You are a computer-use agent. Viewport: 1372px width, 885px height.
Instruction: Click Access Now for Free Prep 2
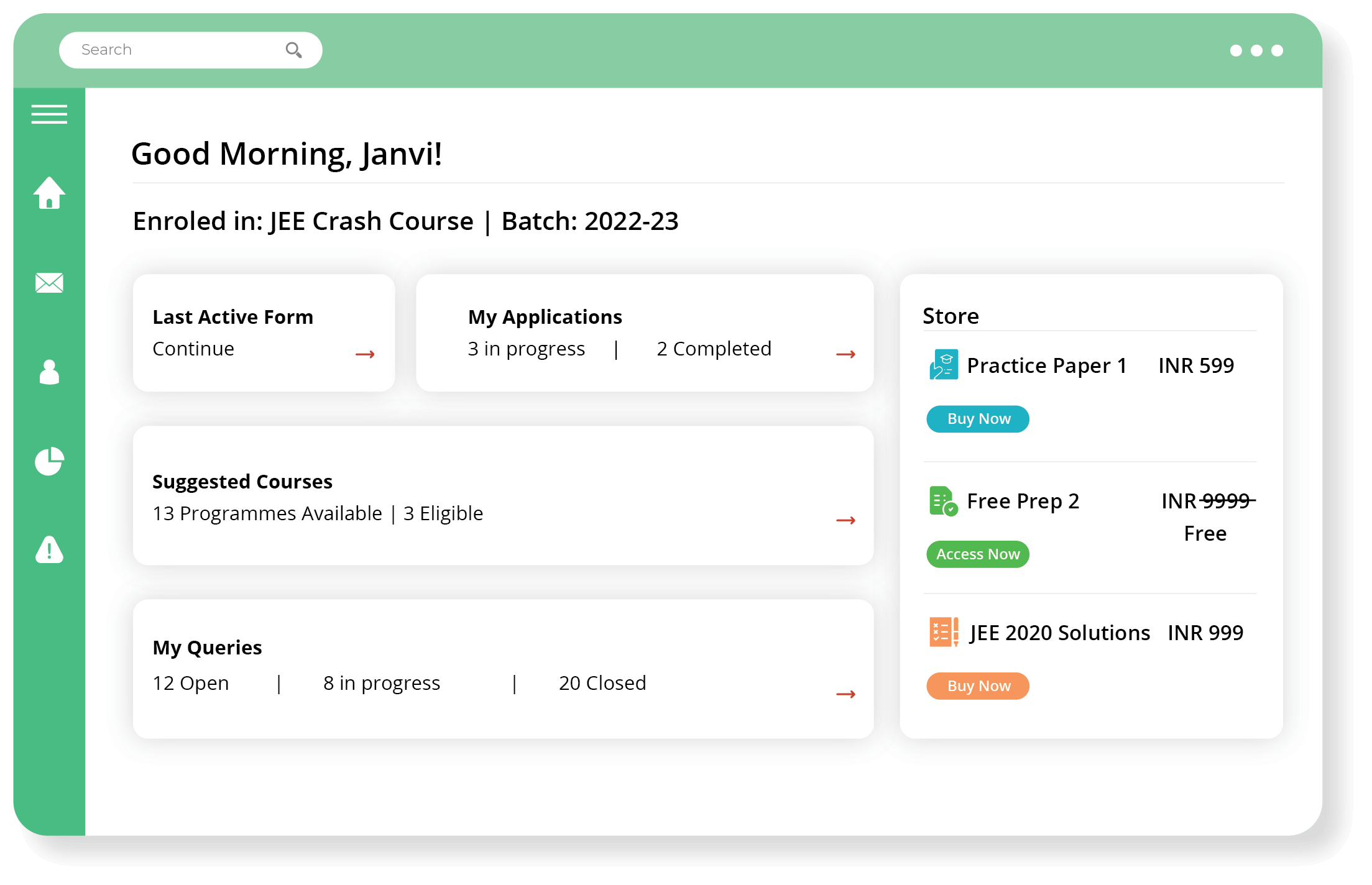pyautogui.click(x=978, y=554)
